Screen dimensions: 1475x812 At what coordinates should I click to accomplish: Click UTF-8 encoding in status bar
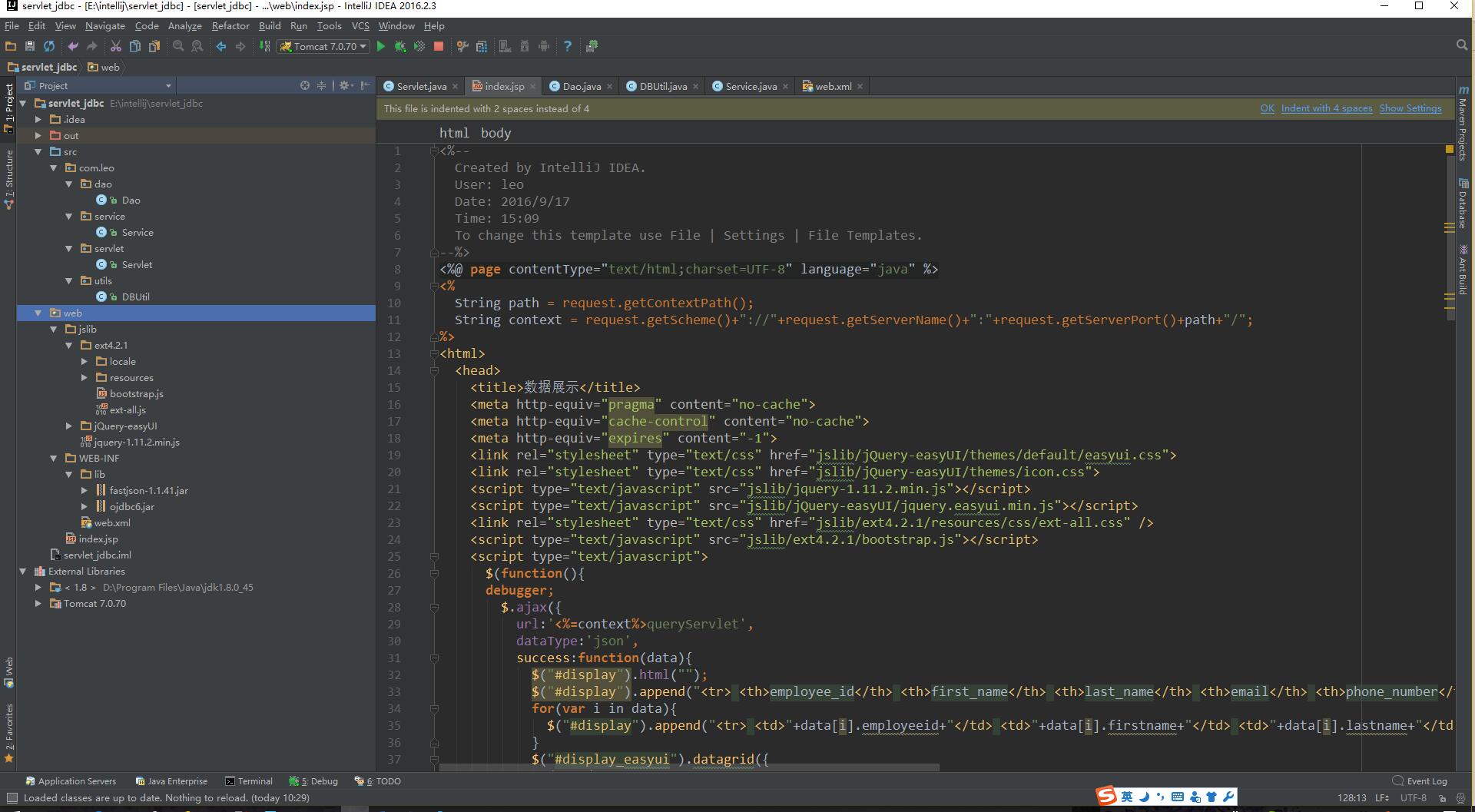click(x=1413, y=797)
